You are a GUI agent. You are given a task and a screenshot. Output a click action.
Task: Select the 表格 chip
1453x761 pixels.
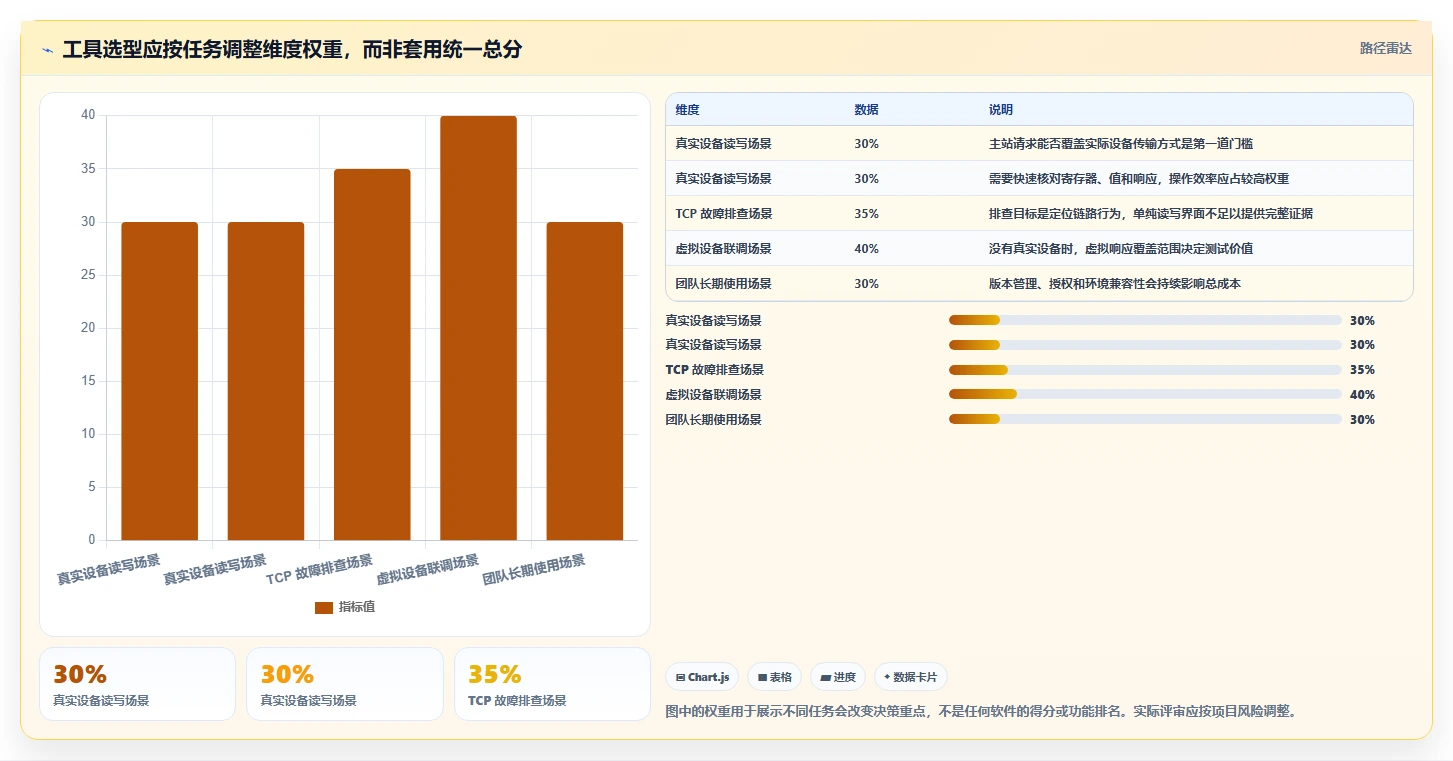coord(774,677)
